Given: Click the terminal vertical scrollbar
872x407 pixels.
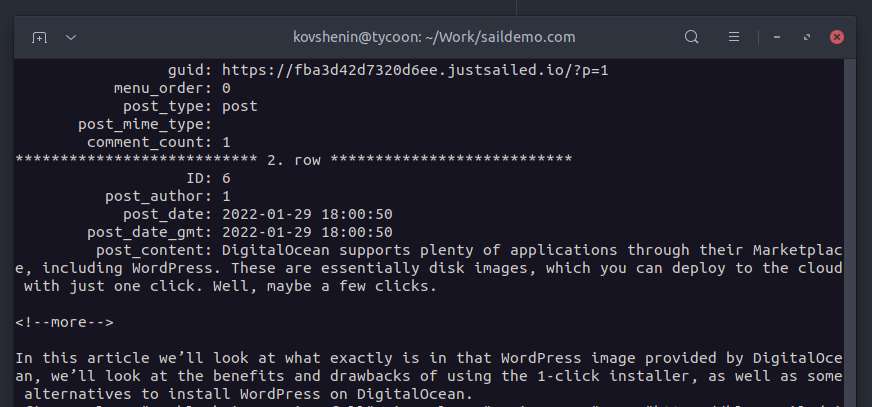Looking at the screenshot, I should tap(849, 234).
